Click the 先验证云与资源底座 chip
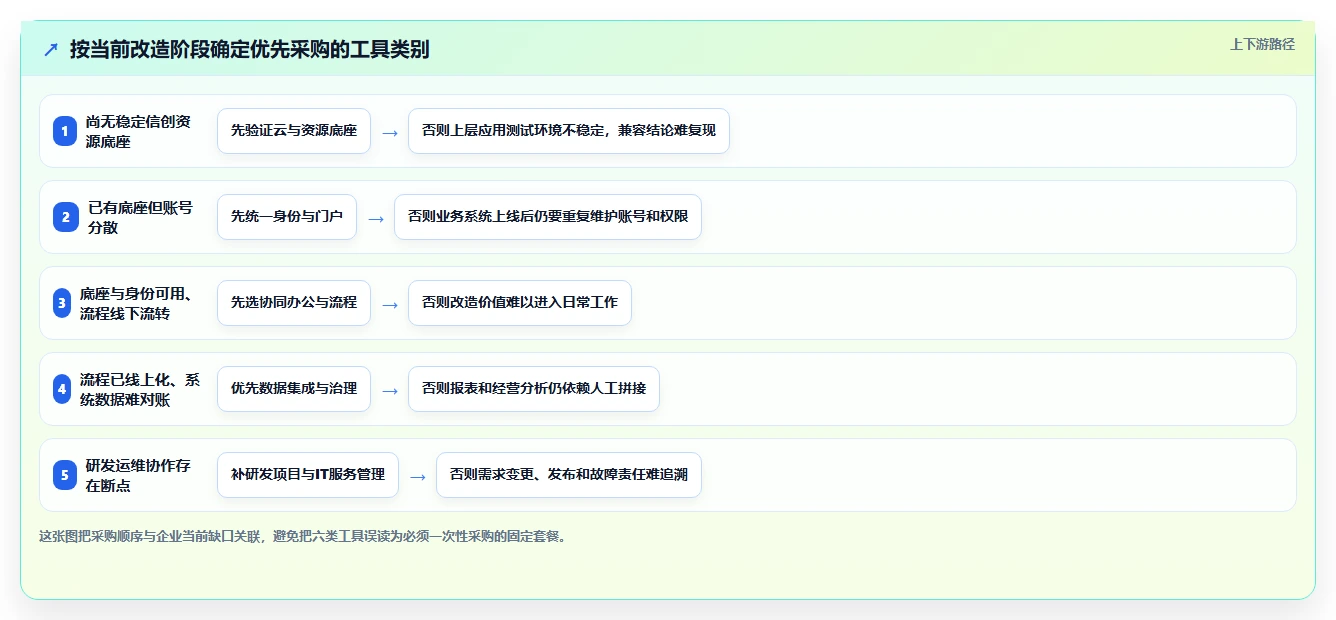This screenshot has height=620, width=1336. click(x=294, y=131)
